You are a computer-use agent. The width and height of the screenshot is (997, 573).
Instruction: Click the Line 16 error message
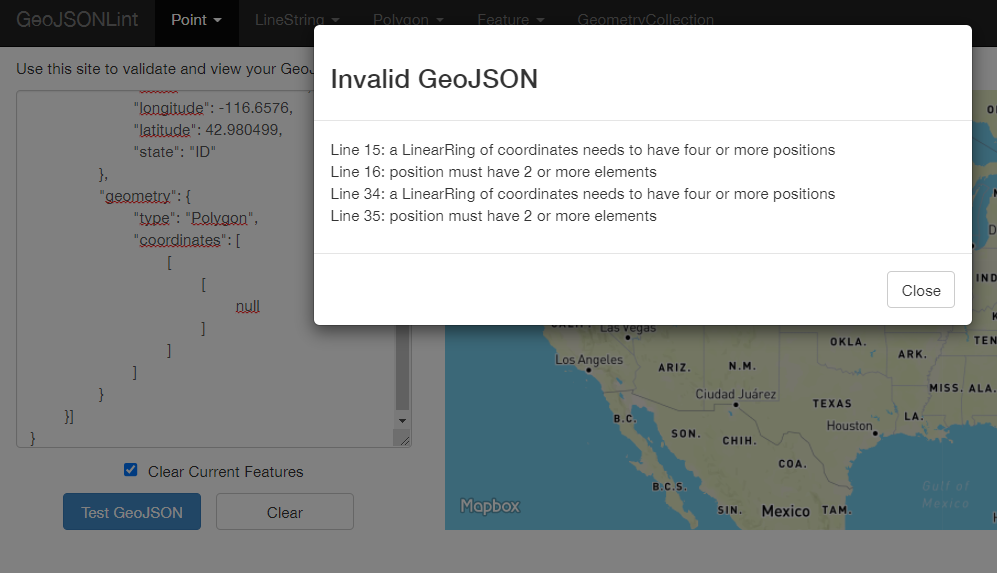tap(493, 172)
